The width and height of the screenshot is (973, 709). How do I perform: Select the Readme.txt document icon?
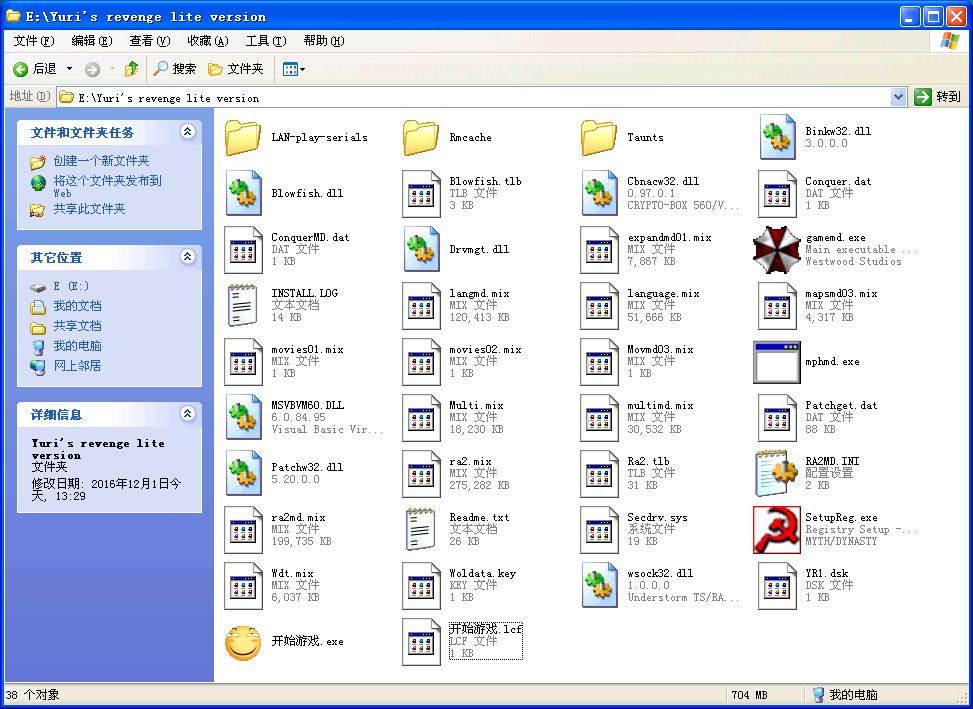tap(421, 529)
